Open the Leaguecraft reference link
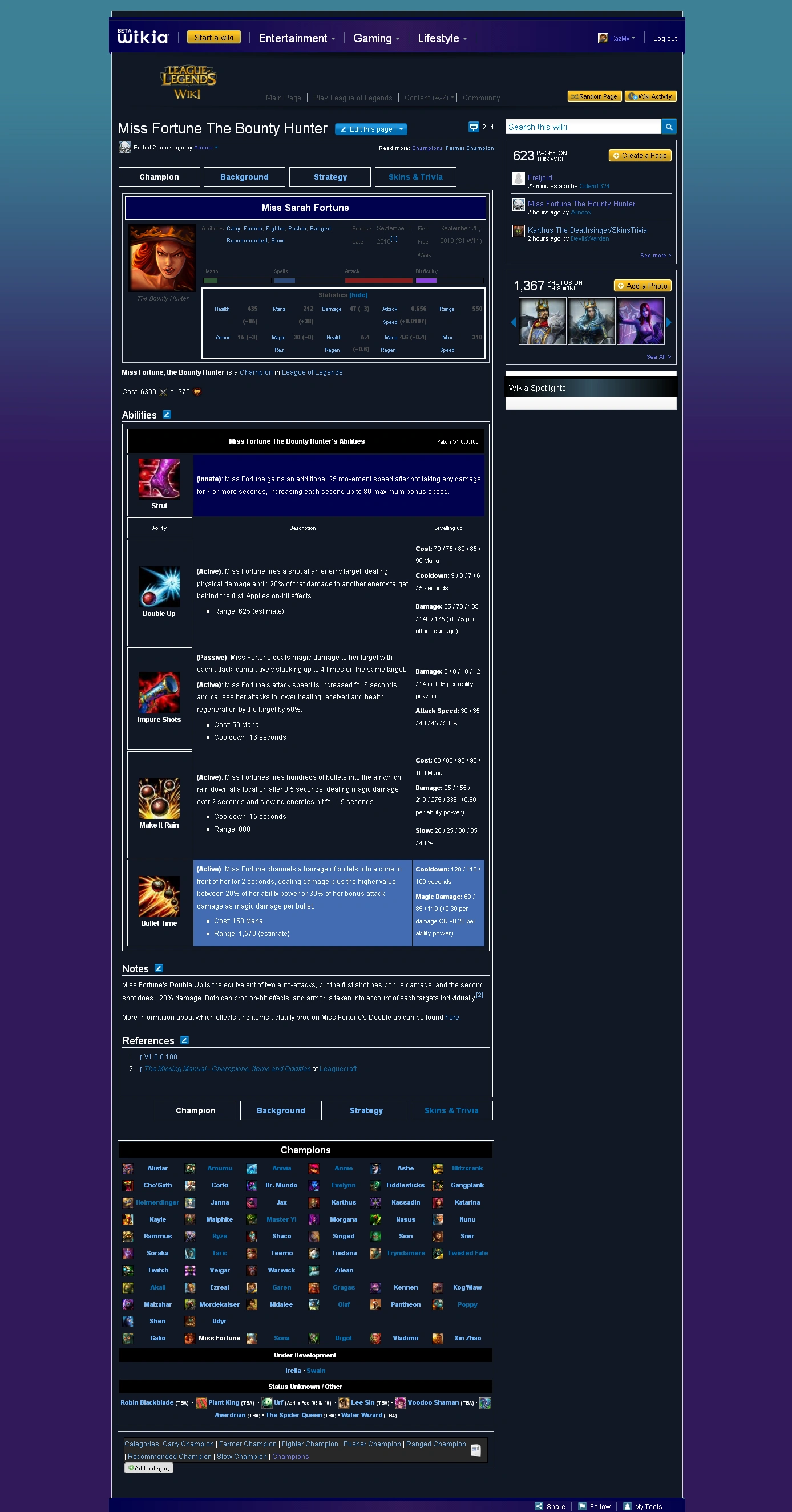792x1512 pixels. point(338,1069)
